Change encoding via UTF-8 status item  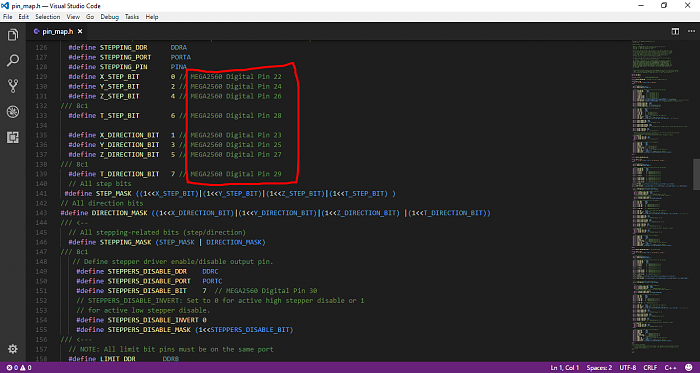628,368
